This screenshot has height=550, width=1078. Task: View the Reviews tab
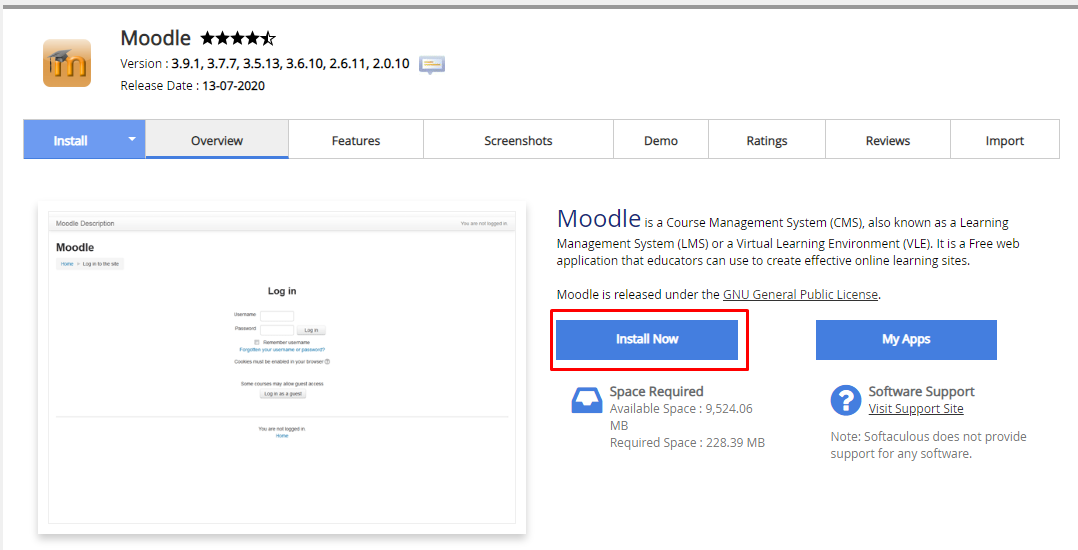coord(888,140)
